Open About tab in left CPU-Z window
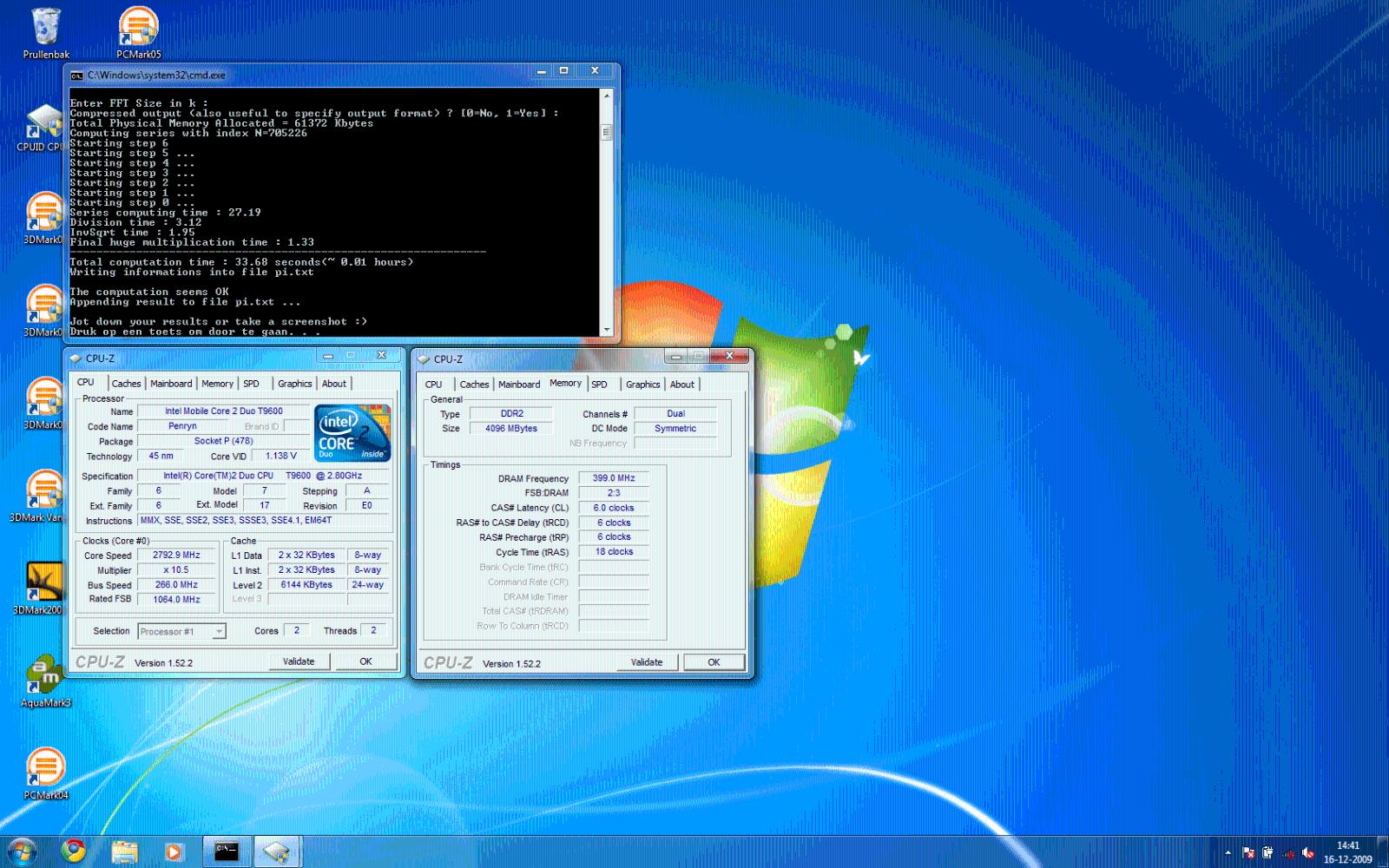Screen dimensions: 1389x868 pyautogui.click(x=334, y=384)
